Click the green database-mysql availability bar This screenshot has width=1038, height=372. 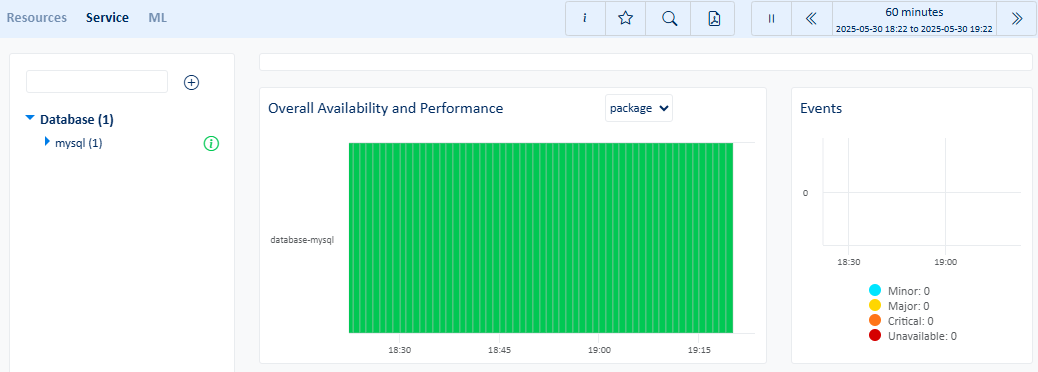[x=541, y=238]
